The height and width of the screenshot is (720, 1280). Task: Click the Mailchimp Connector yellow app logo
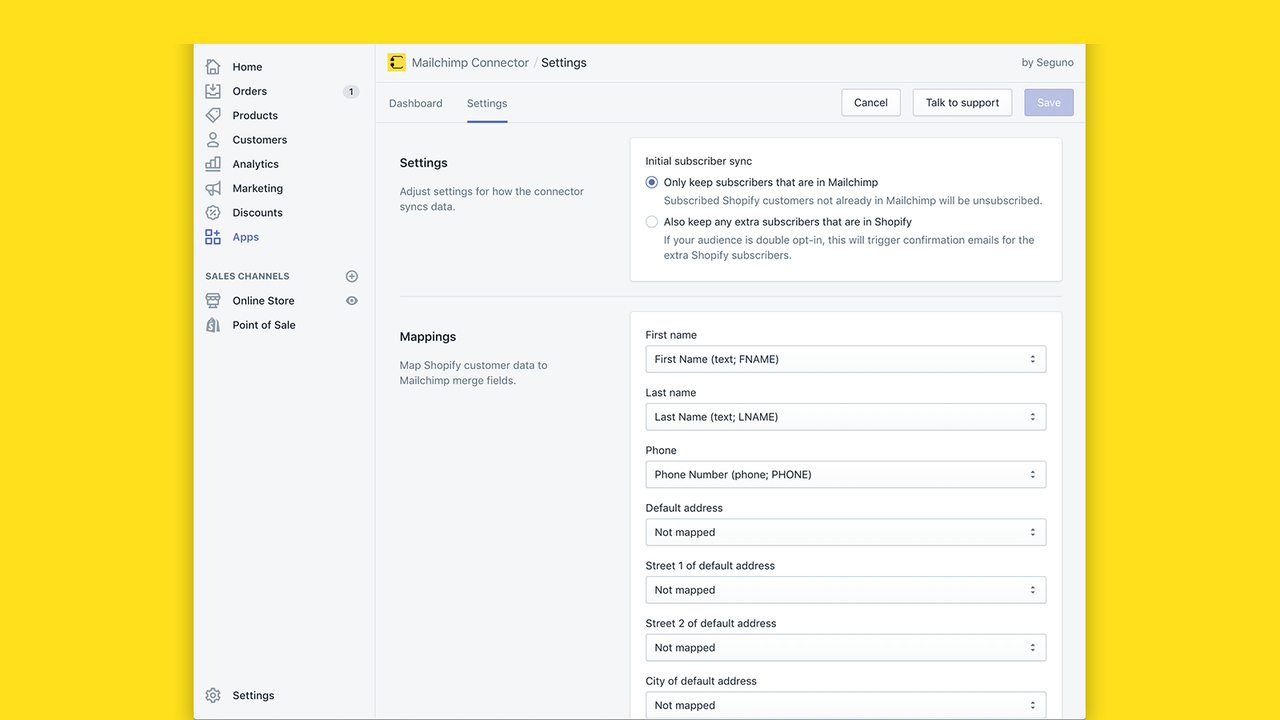[x=397, y=62]
